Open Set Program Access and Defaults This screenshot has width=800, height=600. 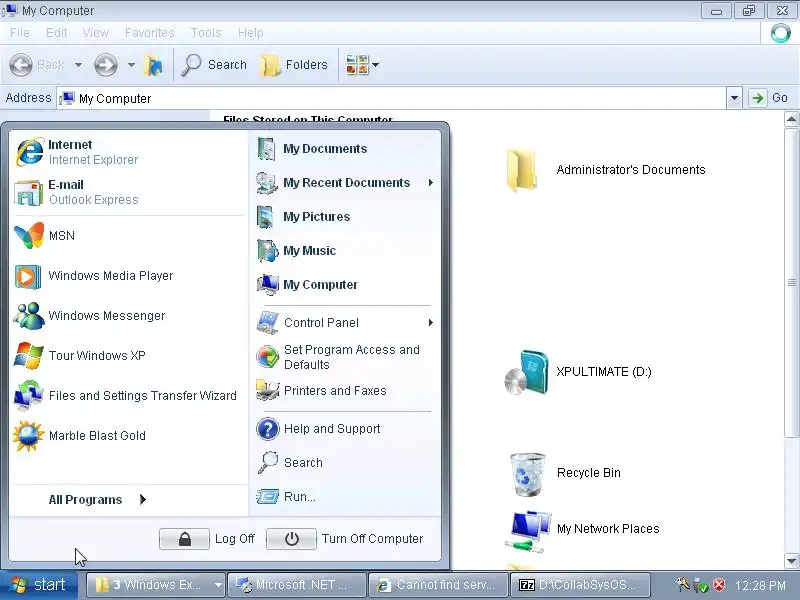[x=346, y=357]
